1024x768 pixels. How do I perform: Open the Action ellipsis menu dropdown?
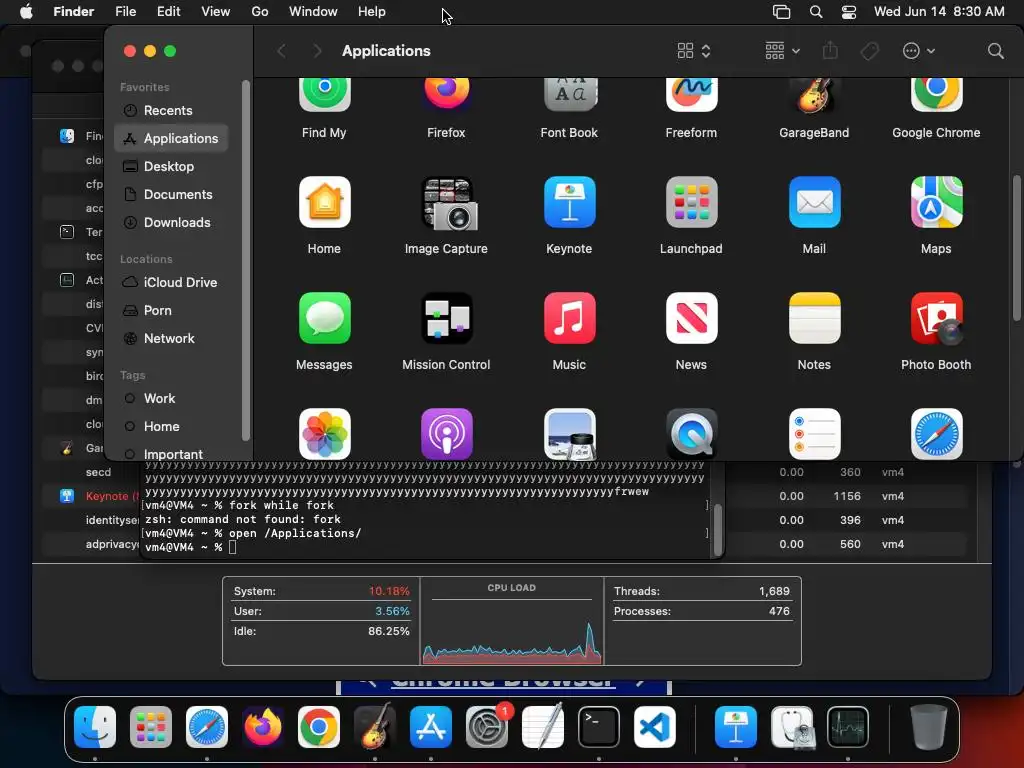pos(918,51)
